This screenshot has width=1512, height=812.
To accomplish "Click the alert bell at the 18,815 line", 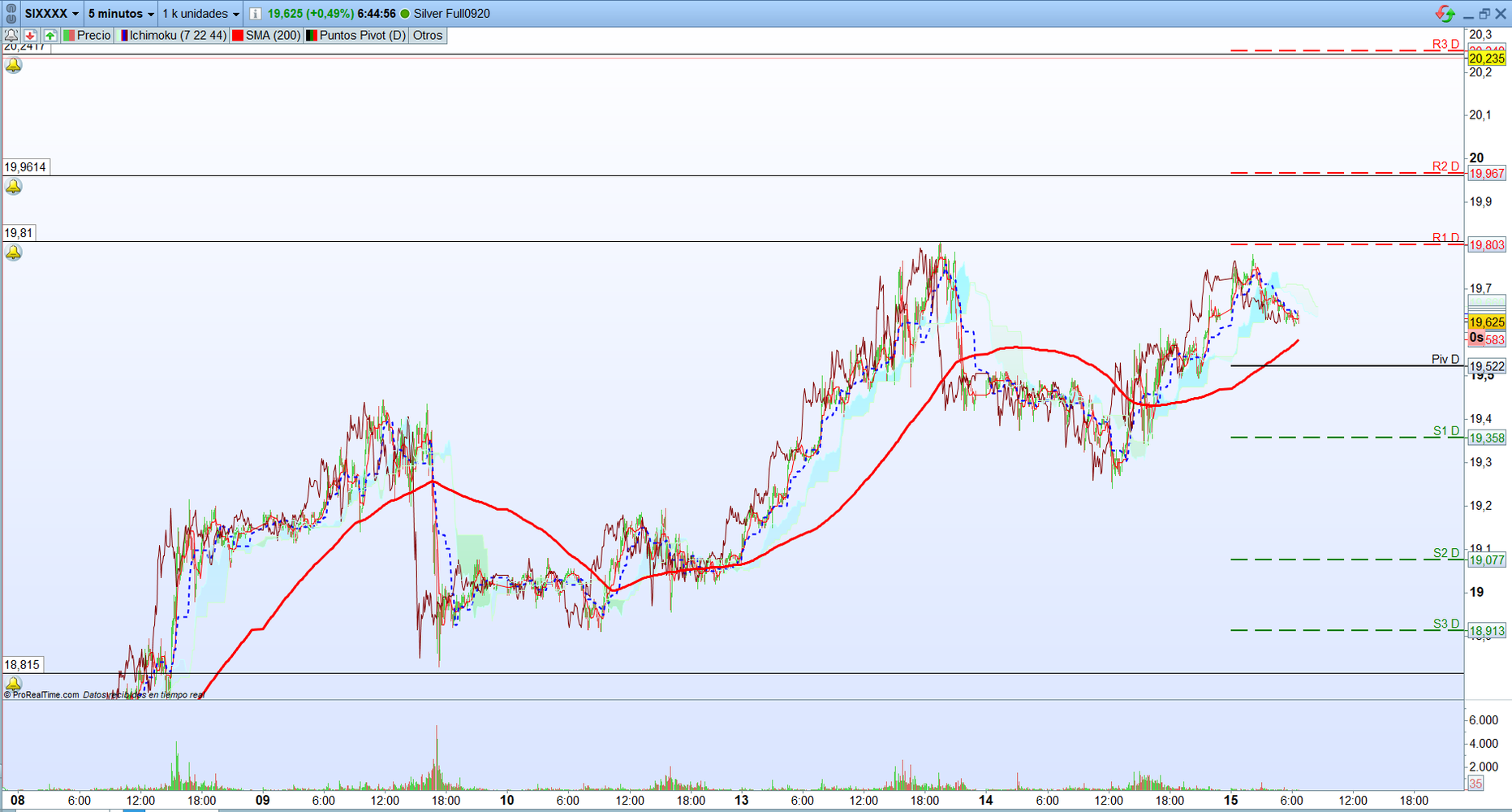I will [14, 684].
